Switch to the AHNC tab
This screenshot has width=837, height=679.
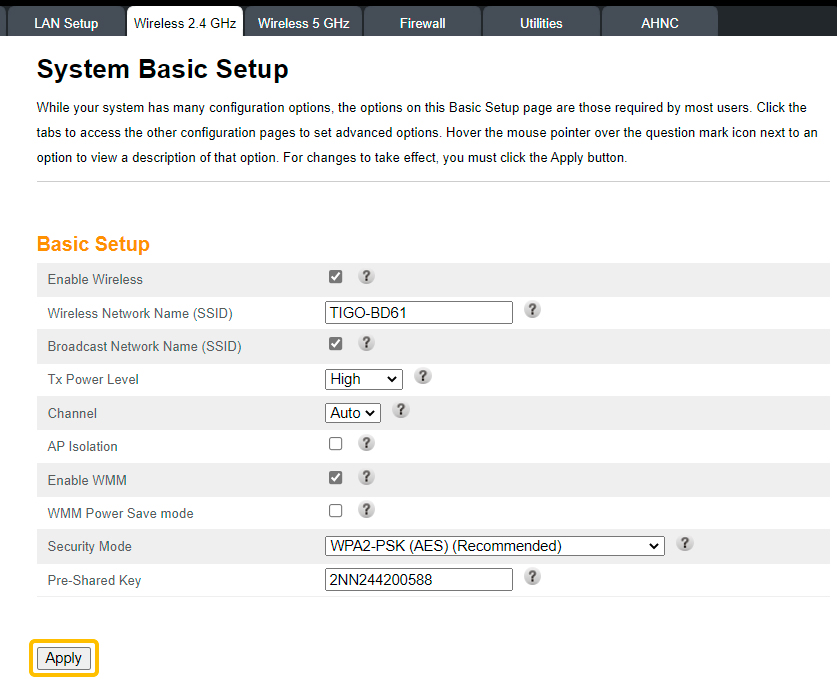pyautogui.click(x=660, y=23)
